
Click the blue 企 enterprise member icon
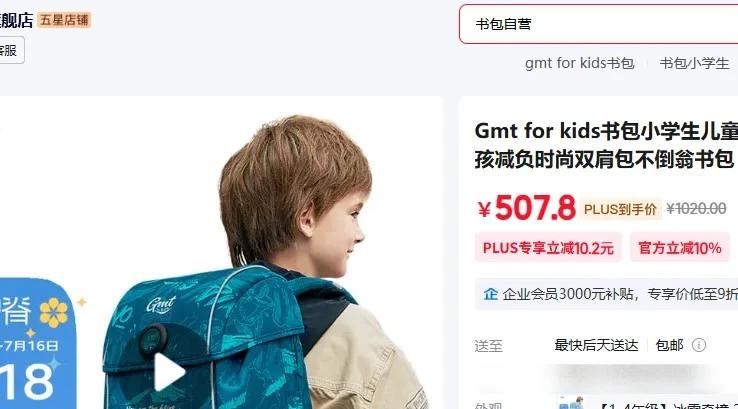490,294
